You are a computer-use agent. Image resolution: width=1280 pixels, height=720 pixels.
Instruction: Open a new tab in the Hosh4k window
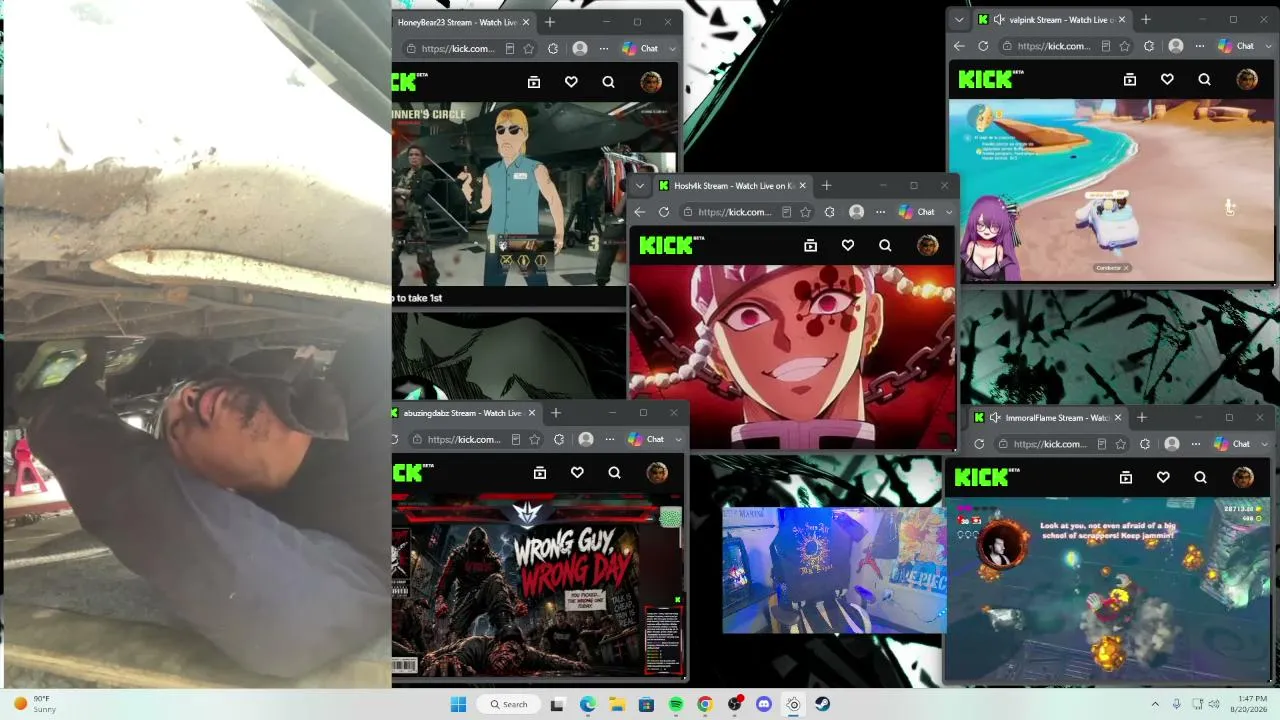coord(826,185)
